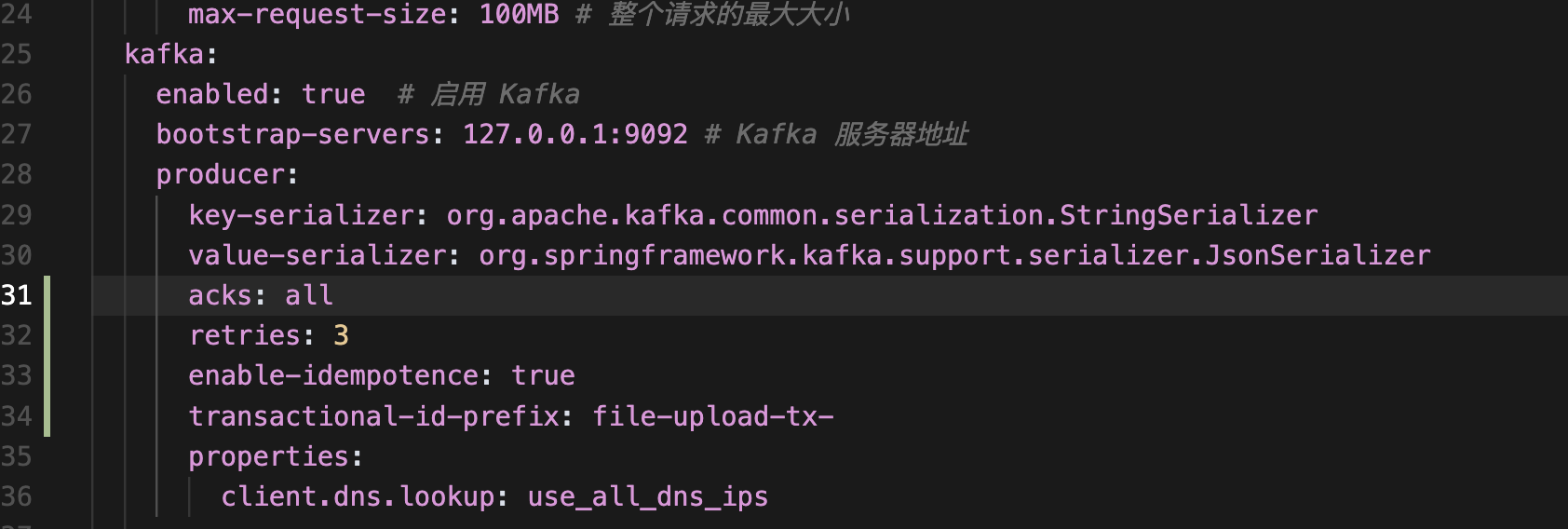Click the StringSerializer class name

1189,215
